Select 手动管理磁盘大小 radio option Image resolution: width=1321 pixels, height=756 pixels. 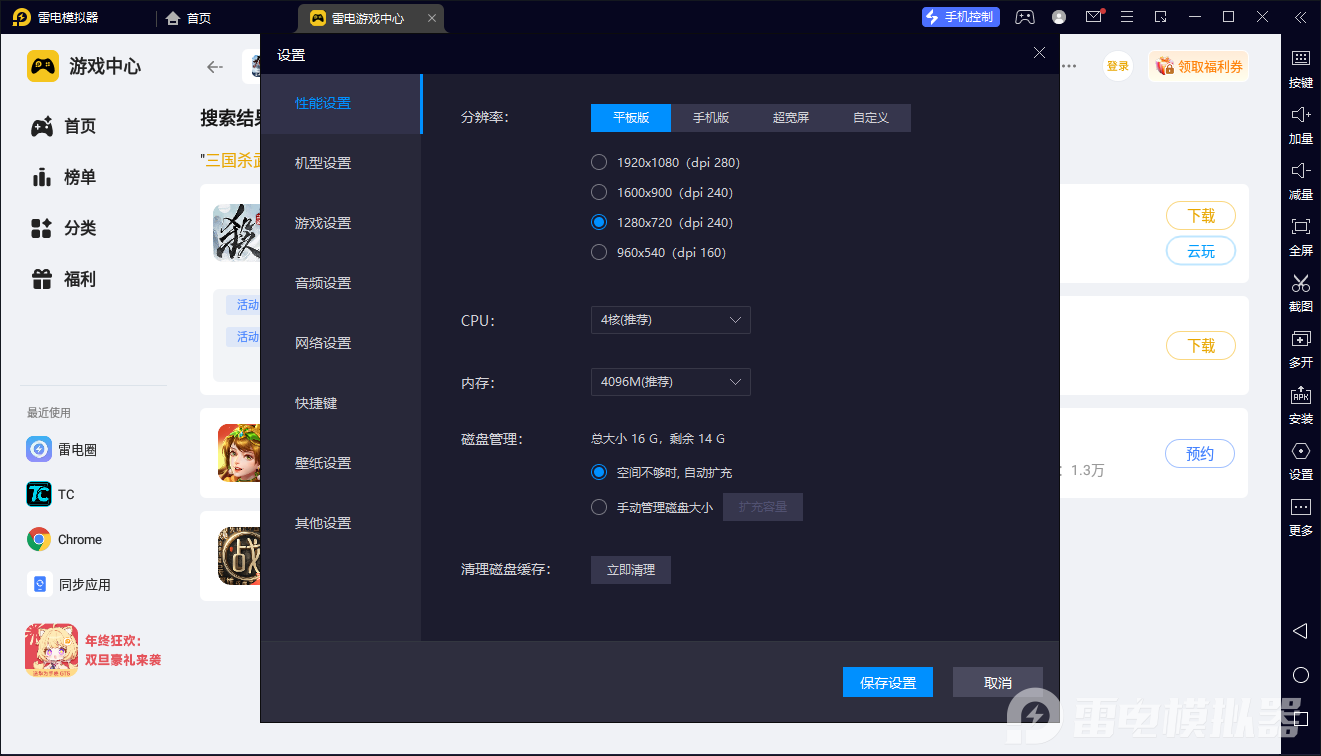point(599,507)
